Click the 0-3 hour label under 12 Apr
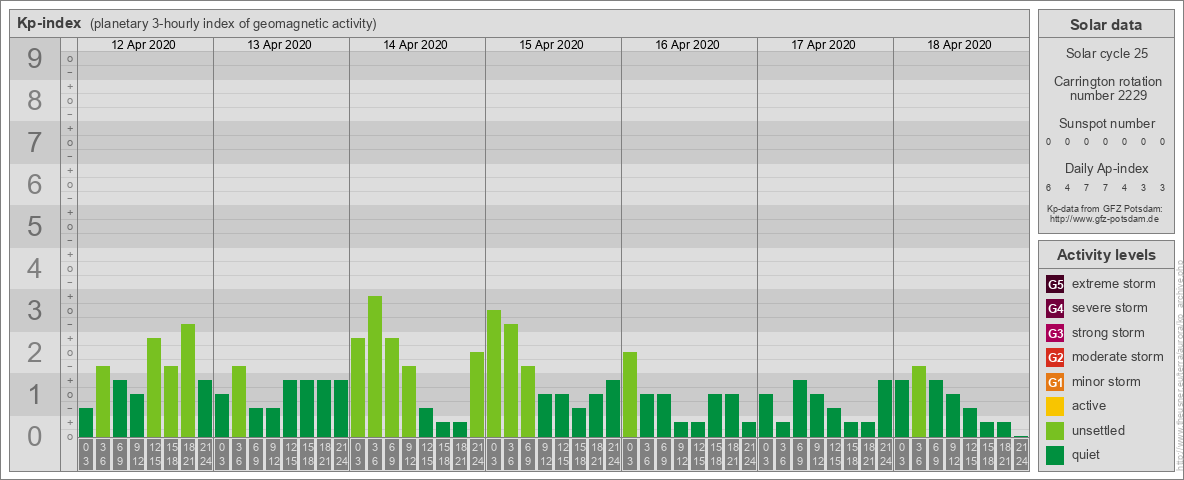 tap(86, 454)
